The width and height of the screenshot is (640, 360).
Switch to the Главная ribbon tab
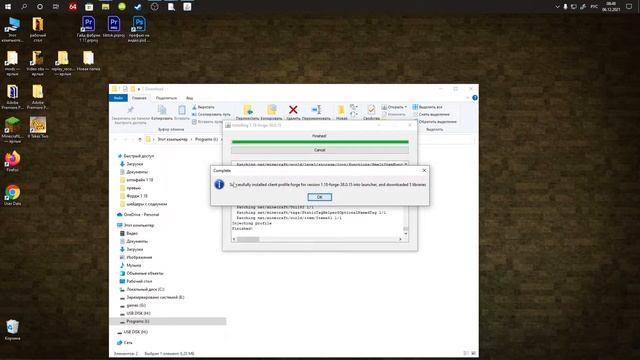(x=139, y=98)
